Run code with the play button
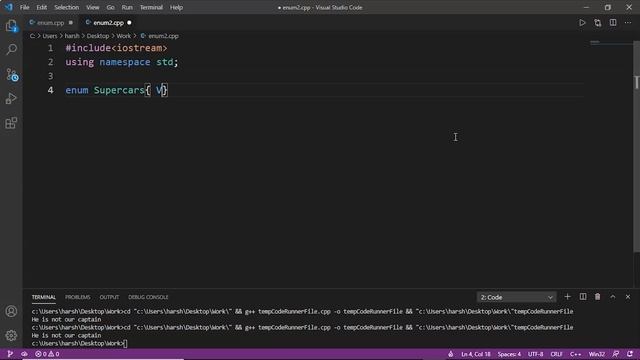This screenshot has height=360, width=640. 582,23
